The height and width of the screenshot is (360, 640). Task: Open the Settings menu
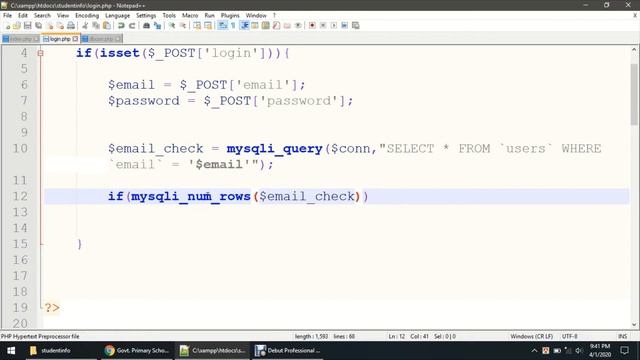(146, 16)
